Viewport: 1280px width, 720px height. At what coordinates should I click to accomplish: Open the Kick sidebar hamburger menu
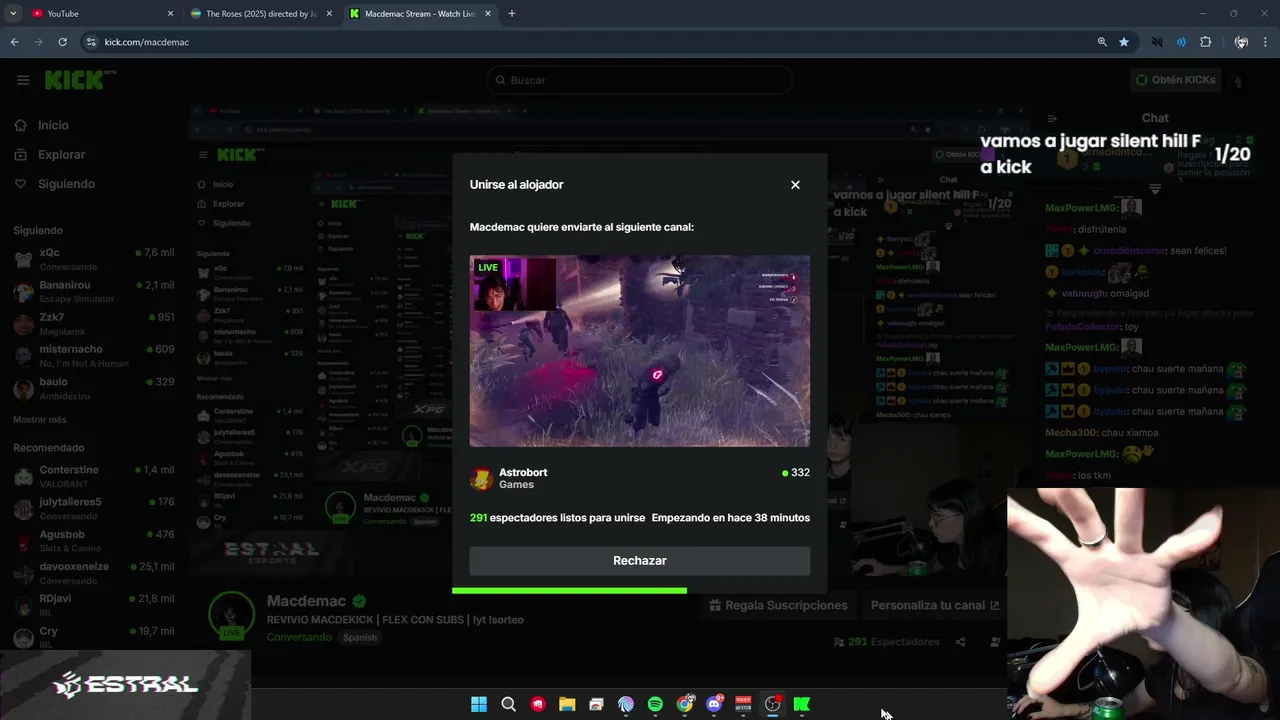pyautogui.click(x=23, y=80)
